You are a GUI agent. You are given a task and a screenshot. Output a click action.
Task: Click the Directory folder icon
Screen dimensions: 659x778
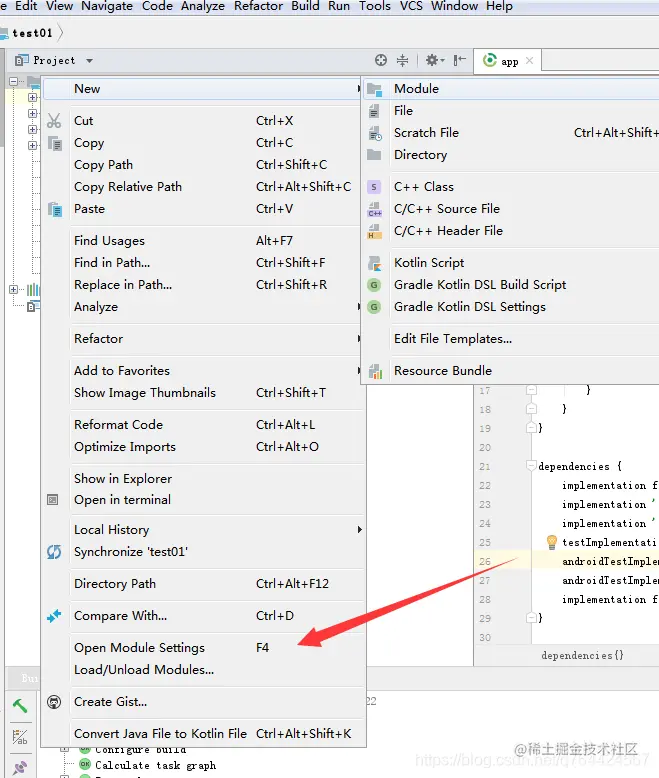point(374,155)
